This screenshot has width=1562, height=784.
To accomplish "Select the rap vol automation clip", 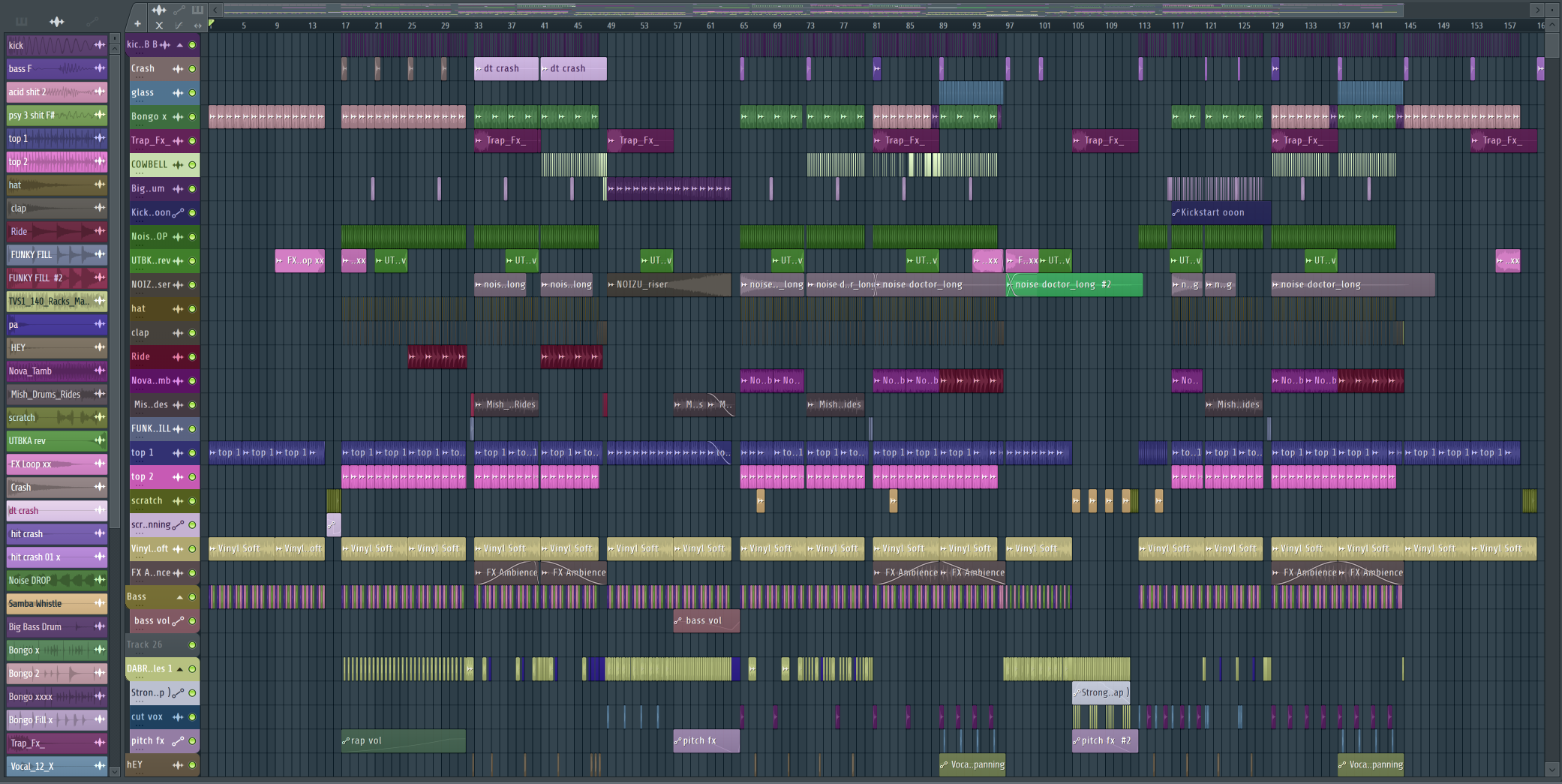I will pyautogui.click(x=404, y=740).
